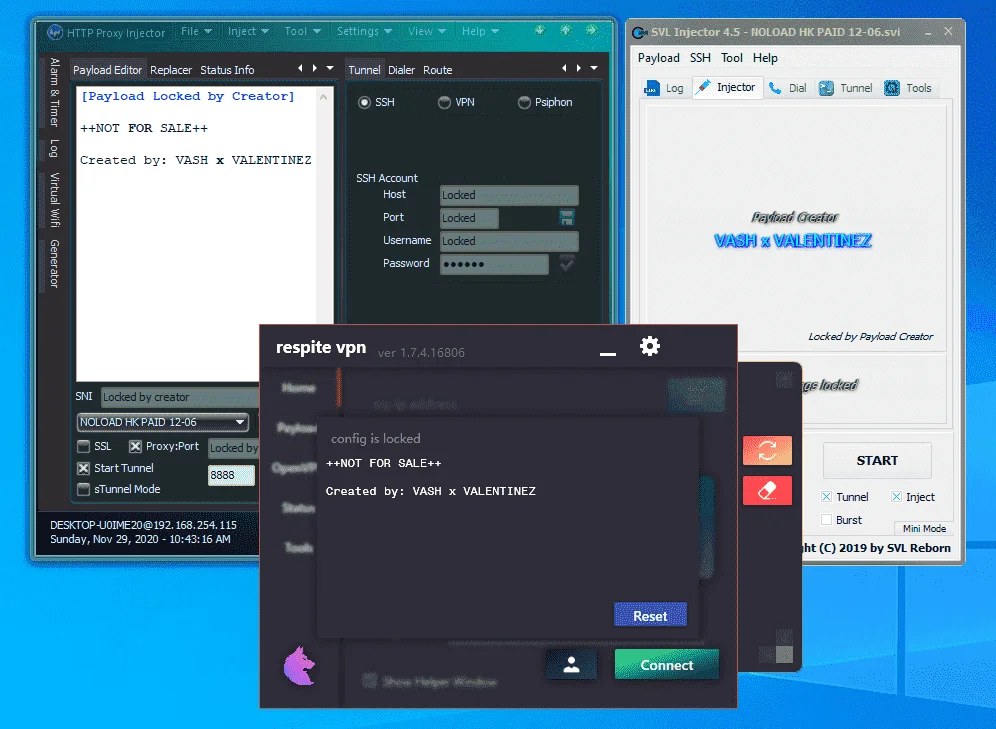
Task: Click the red eraser button in respite vpn
Action: click(x=767, y=490)
